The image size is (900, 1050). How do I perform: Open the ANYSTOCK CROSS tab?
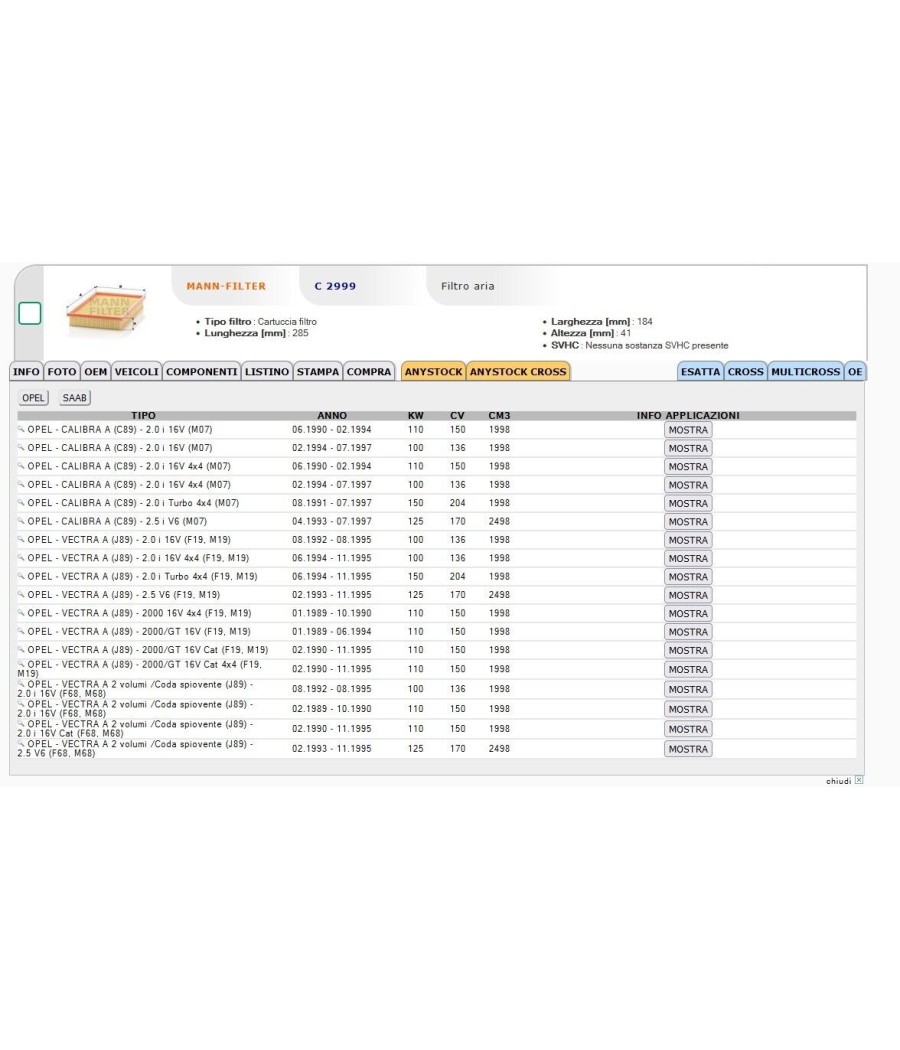pyautogui.click(x=518, y=372)
